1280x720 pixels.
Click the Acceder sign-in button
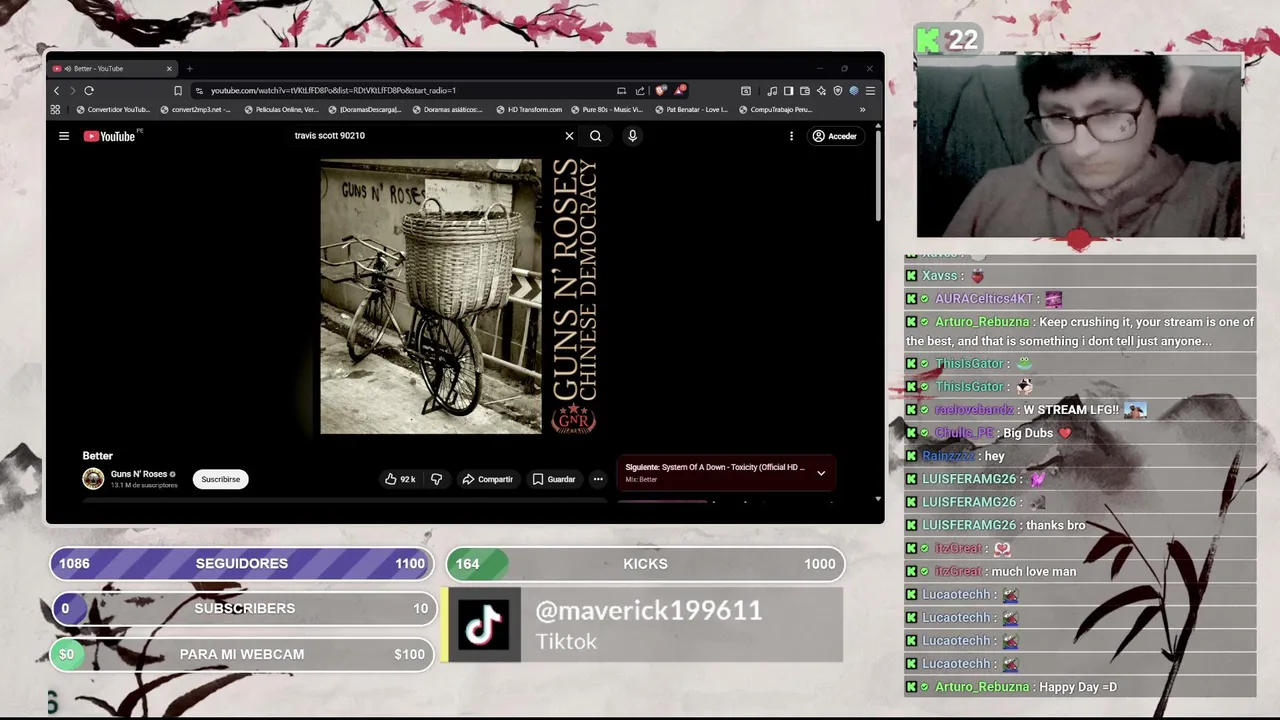834,136
